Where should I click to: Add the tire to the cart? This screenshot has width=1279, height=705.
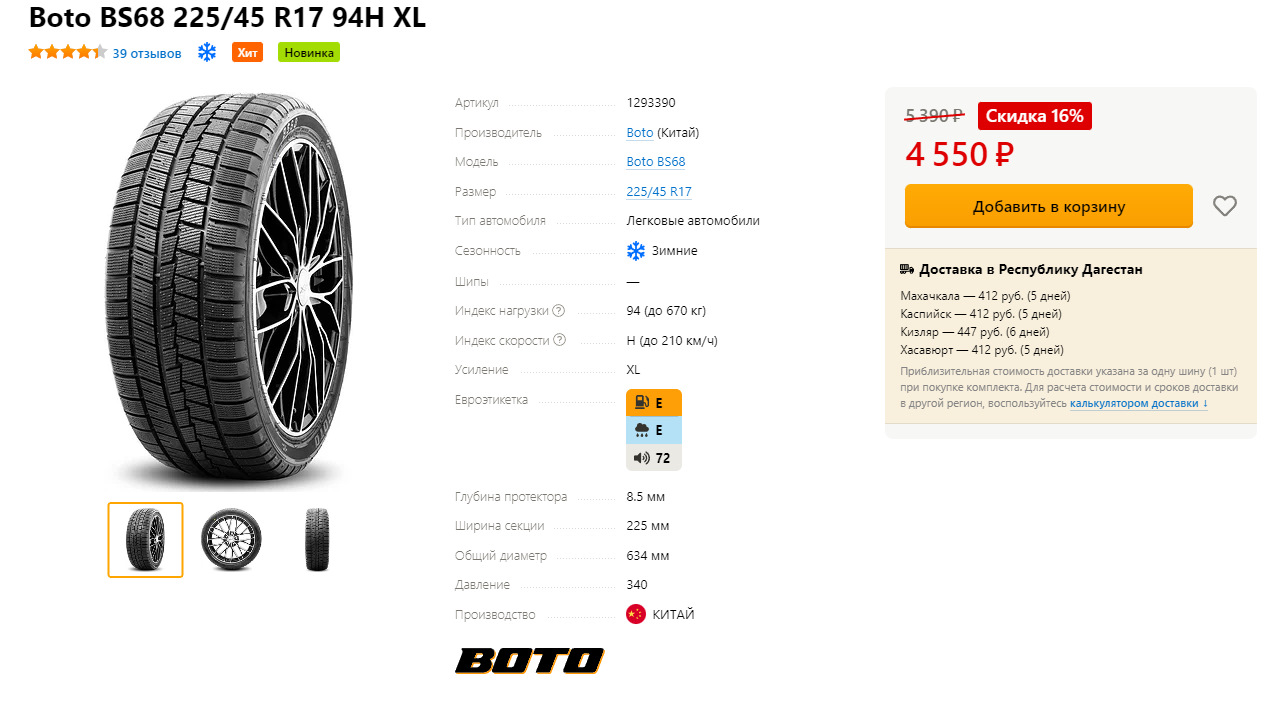coord(1048,206)
